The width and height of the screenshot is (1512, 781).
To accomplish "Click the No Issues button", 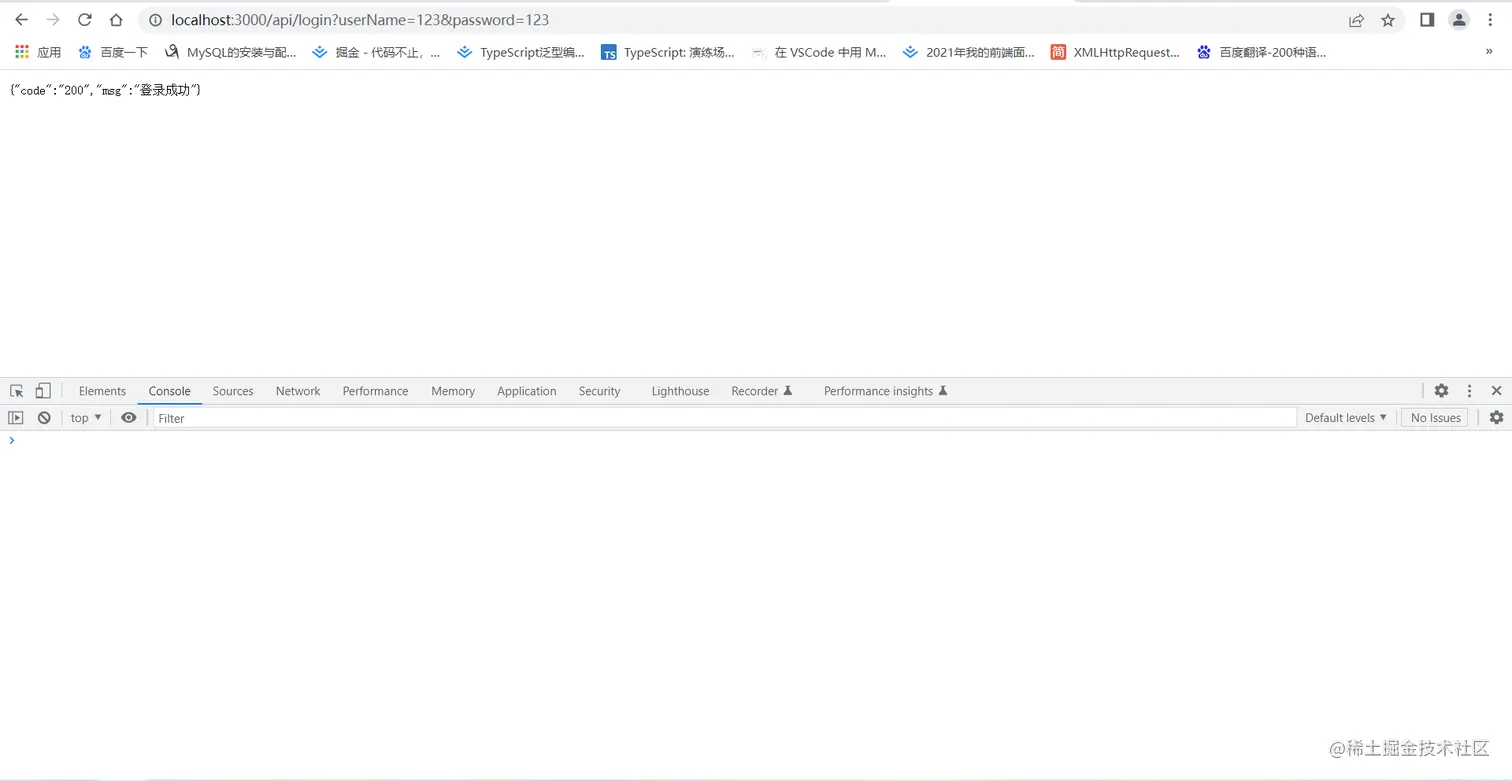I will tap(1435, 418).
